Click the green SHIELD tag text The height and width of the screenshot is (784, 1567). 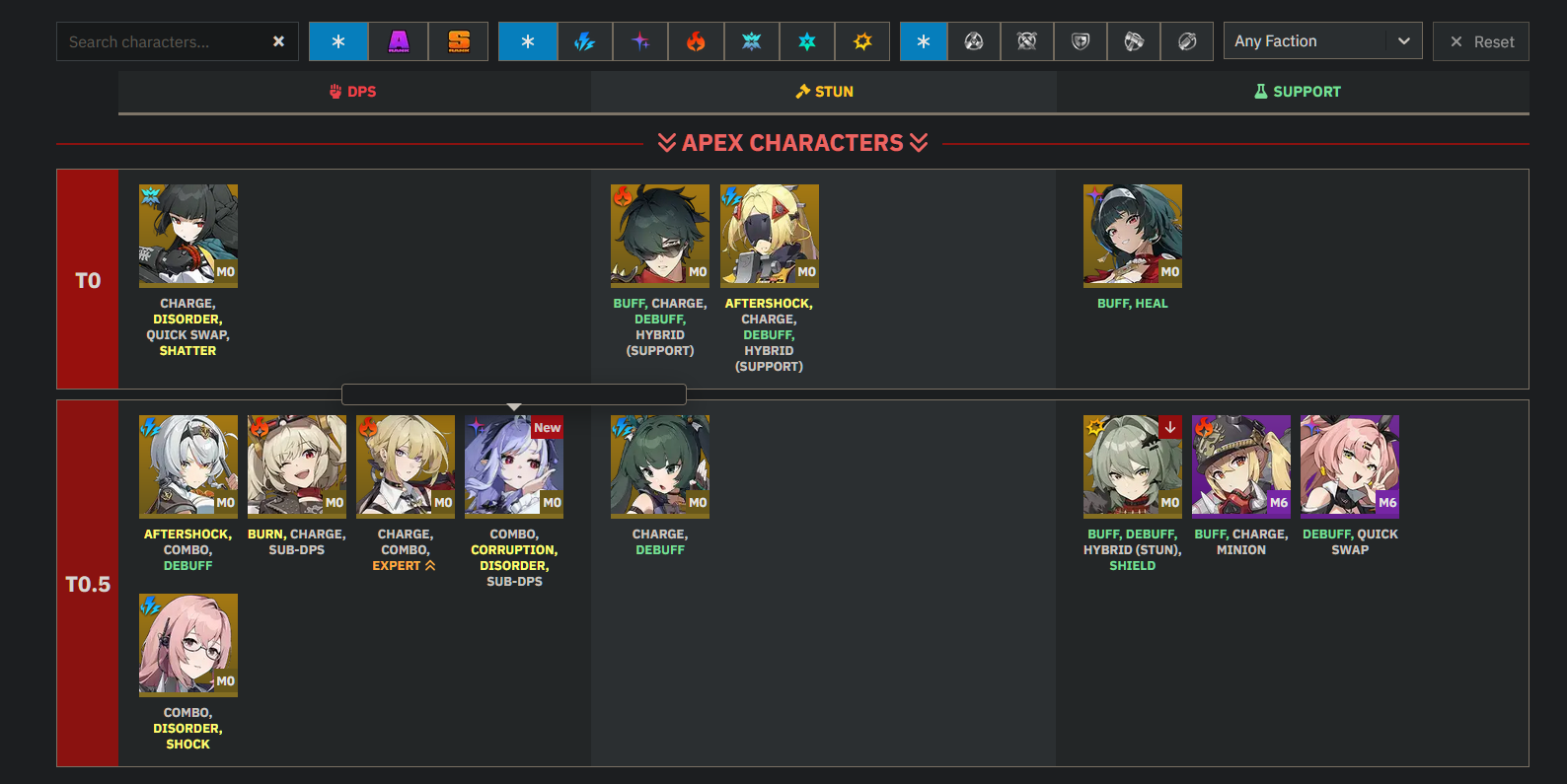(x=1133, y=566)
